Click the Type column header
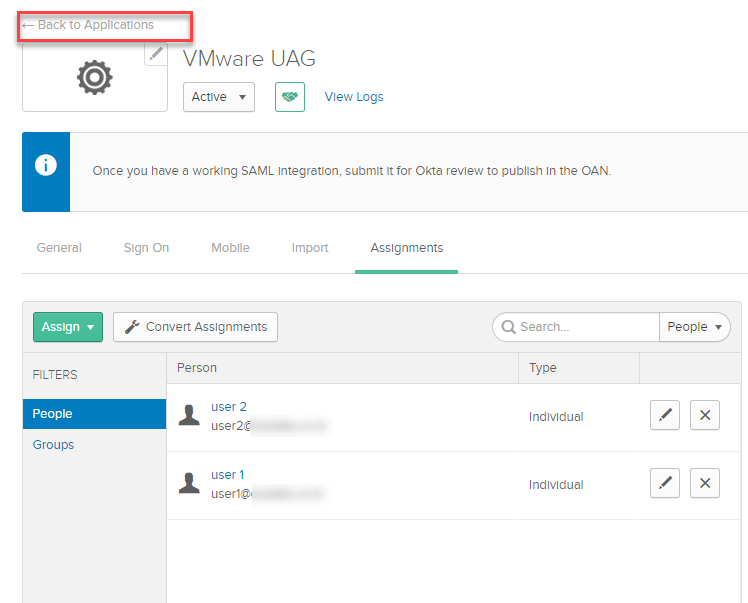748x603 pixels. click(543, 368)
